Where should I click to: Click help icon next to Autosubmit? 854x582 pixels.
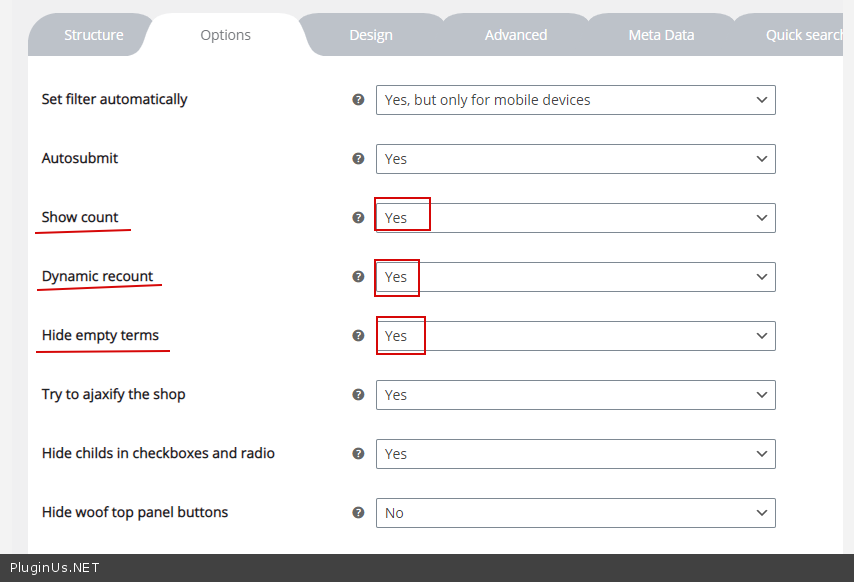tap(358, 159)
